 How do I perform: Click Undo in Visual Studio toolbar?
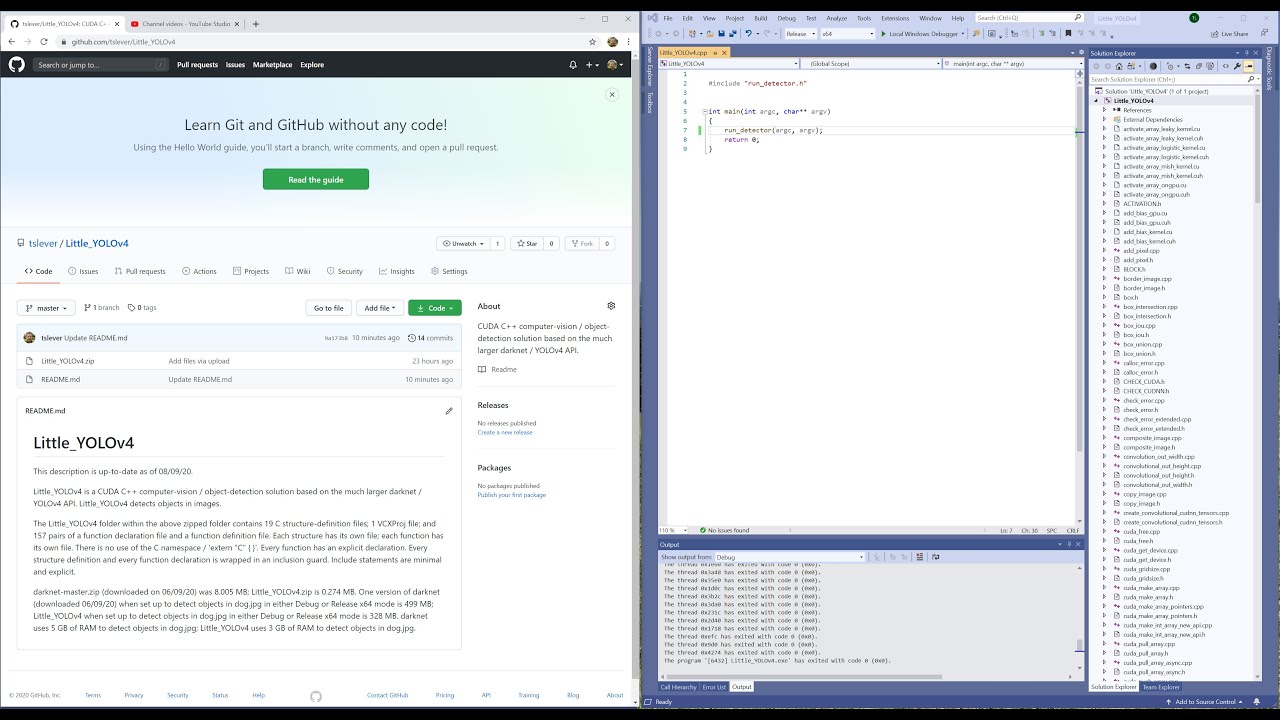click(x=749, y=34)
